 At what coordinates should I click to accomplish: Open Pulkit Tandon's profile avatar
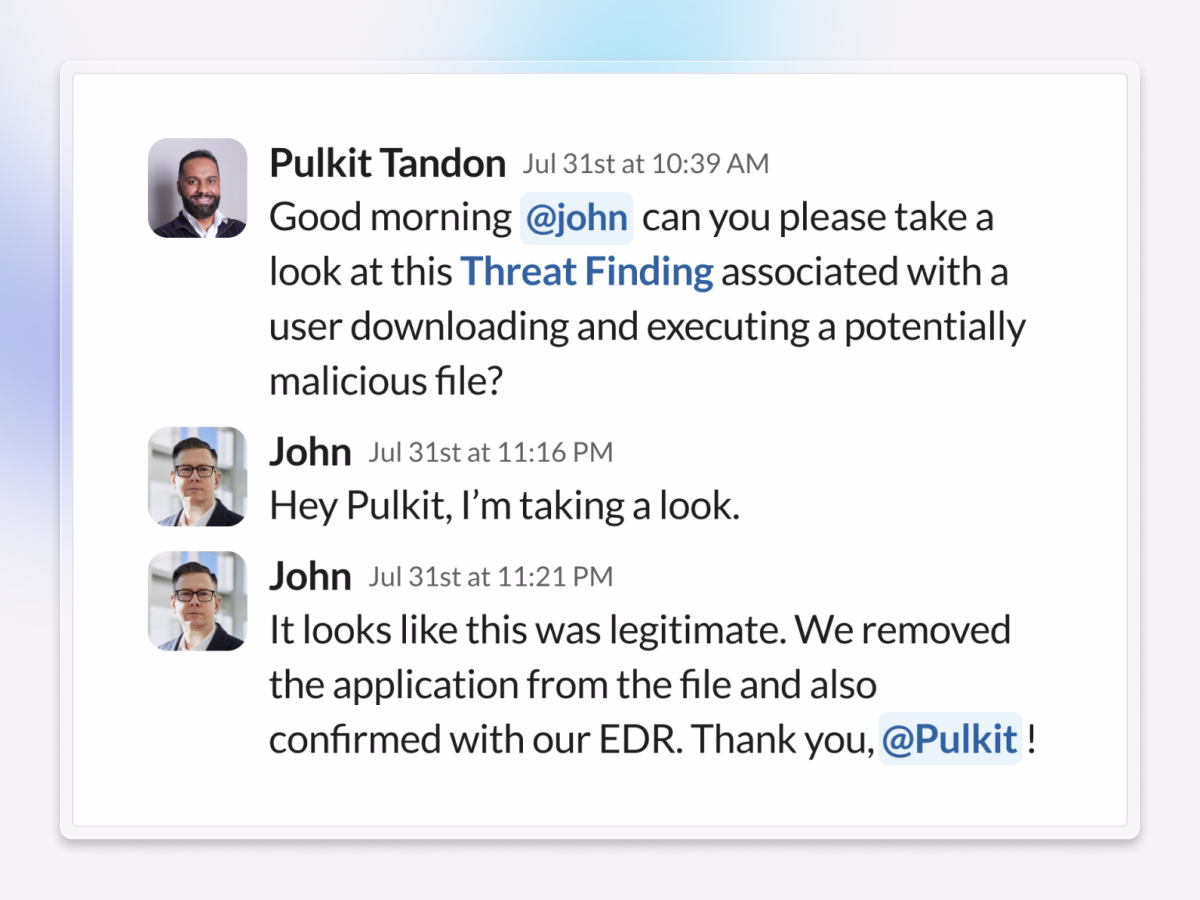coord(198,188)
